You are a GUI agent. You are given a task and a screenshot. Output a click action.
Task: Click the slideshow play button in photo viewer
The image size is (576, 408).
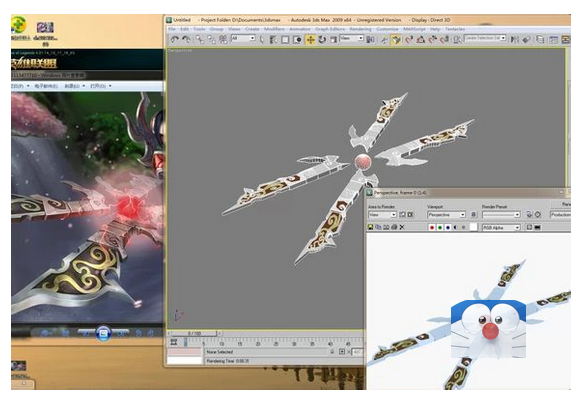pos(103,333)
